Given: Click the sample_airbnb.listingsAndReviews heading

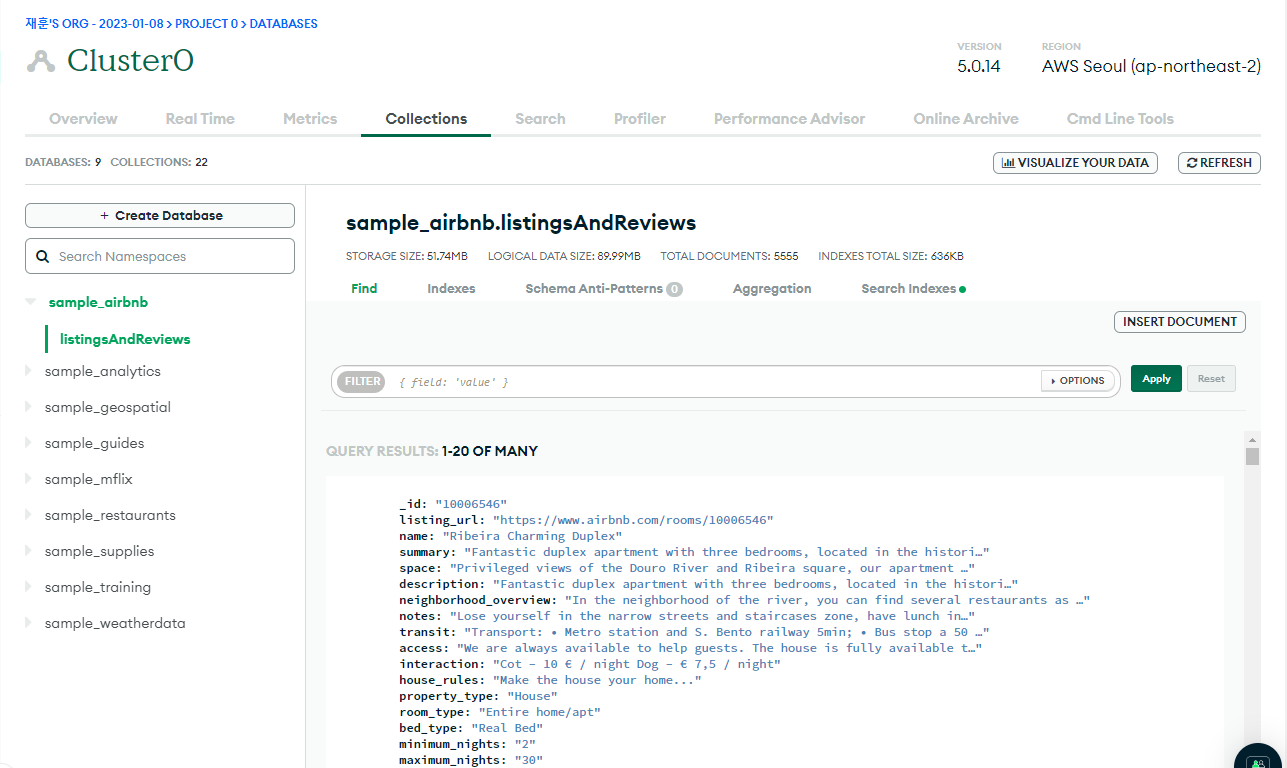Looking at the screenshot, I should click(x=521, y=222).
